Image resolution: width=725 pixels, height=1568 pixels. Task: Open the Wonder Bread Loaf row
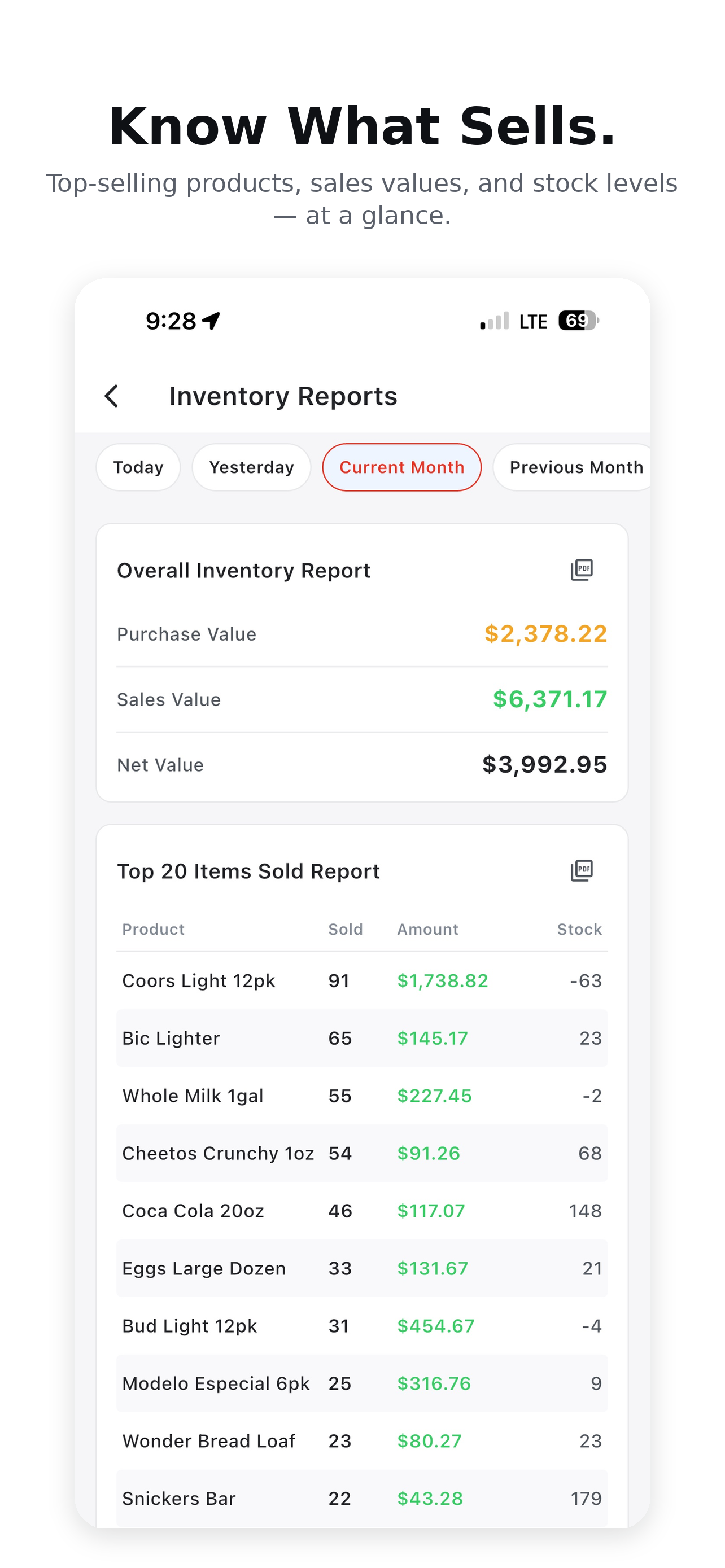[x=362, y=1441]
